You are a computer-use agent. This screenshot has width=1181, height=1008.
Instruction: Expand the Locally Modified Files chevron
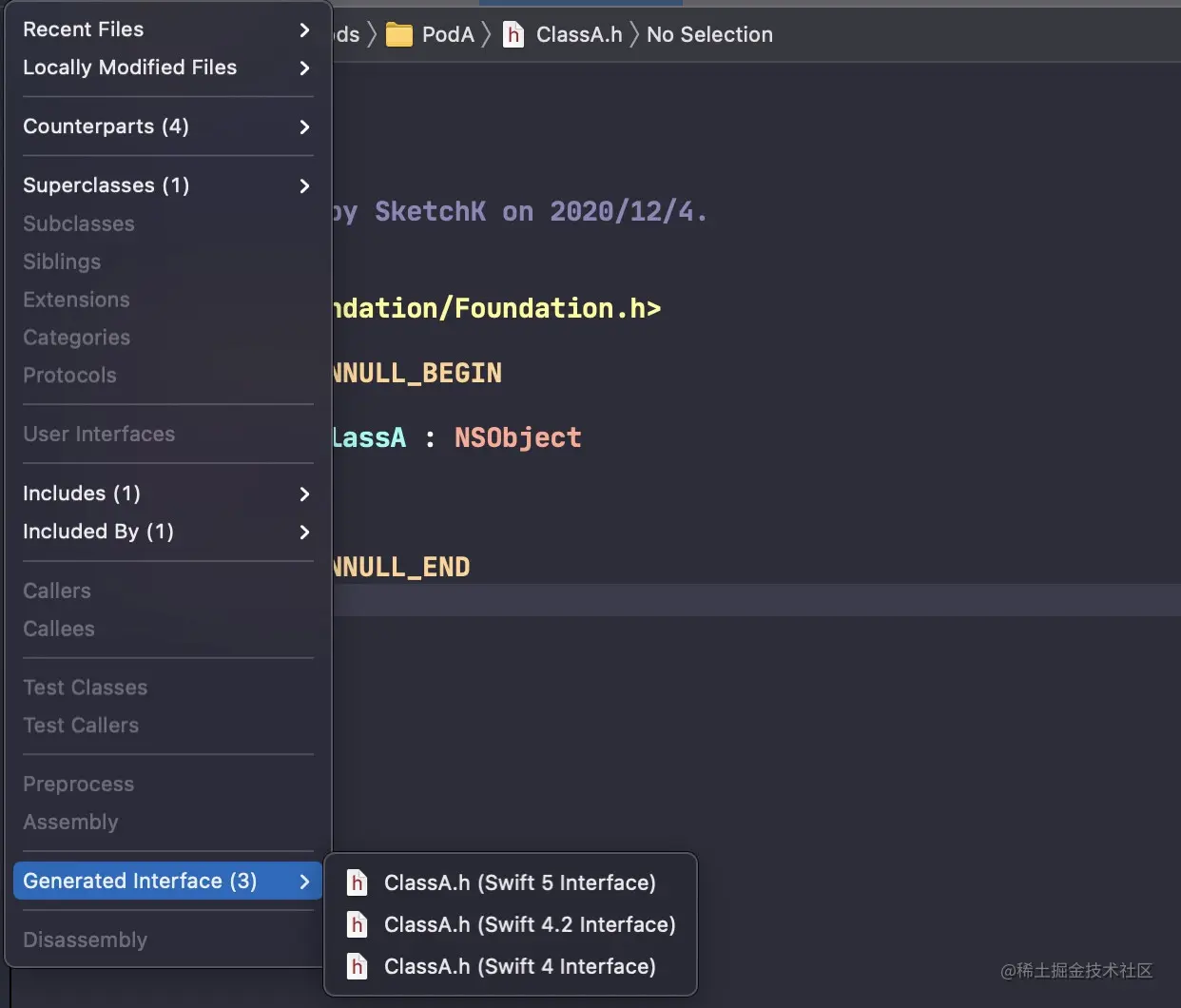(x=304, y=68)
